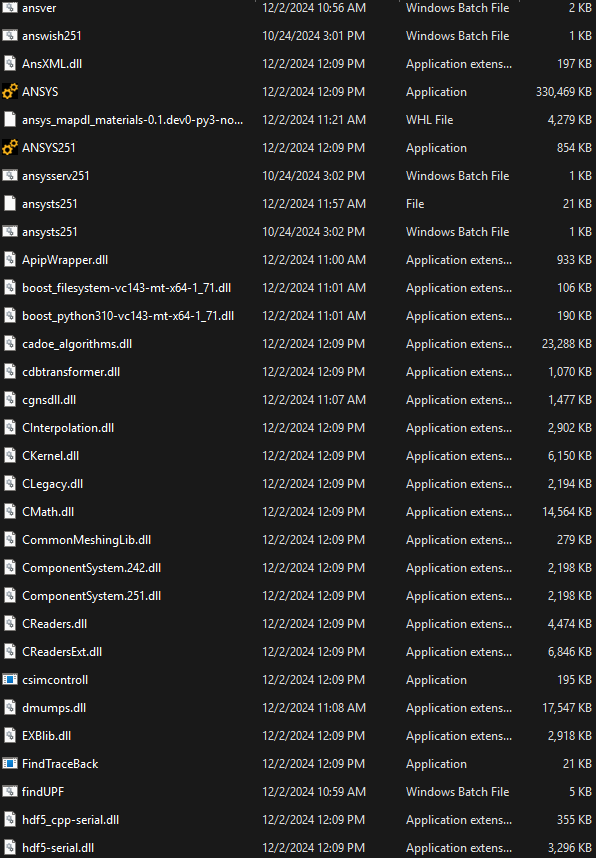Screen dimensions: 596x858
Task: Click the ANSYS application gear icon
Action: coord(10,91)
